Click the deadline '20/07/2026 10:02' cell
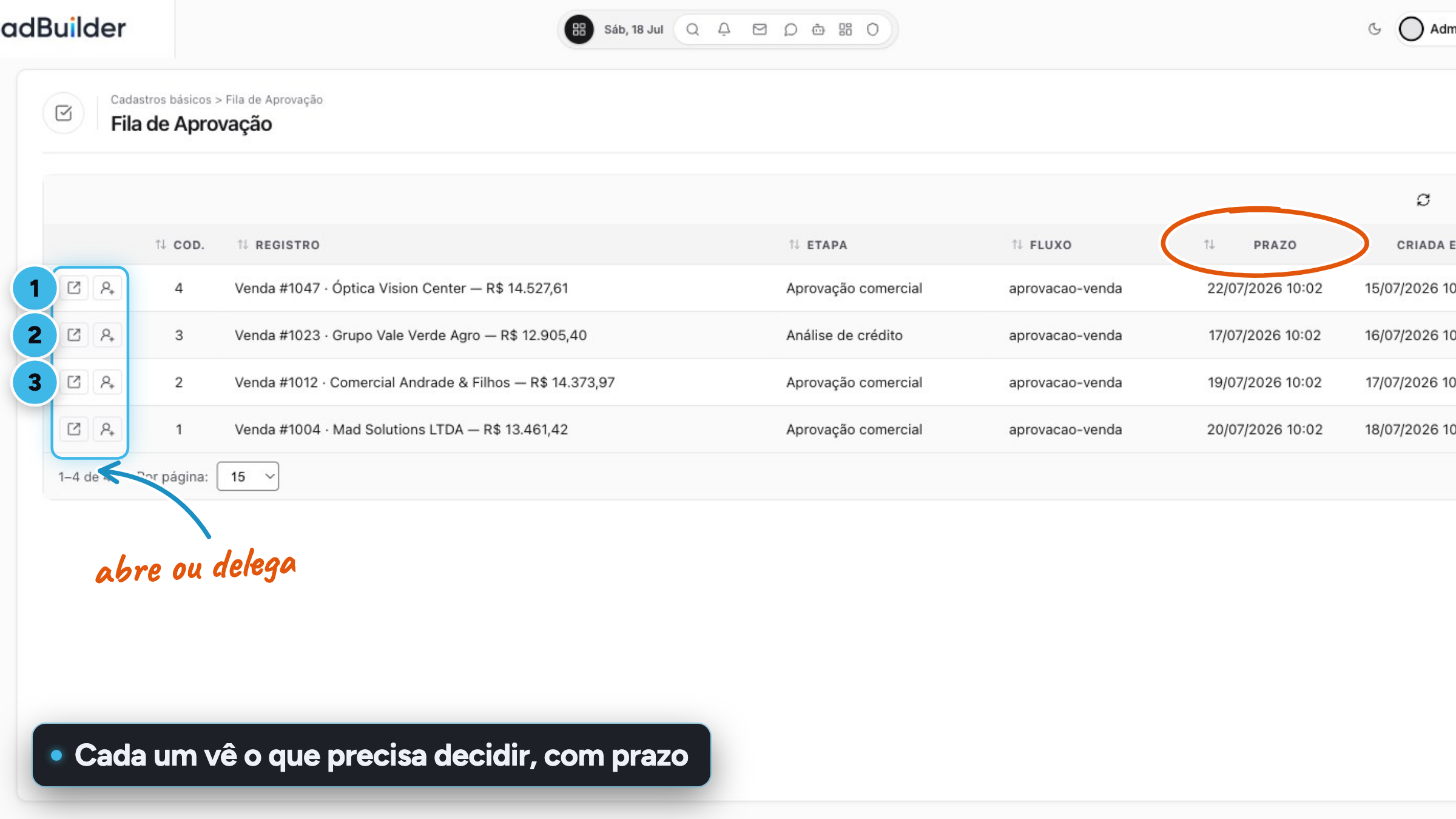The image size is (1456, 819). point(1264,430)
